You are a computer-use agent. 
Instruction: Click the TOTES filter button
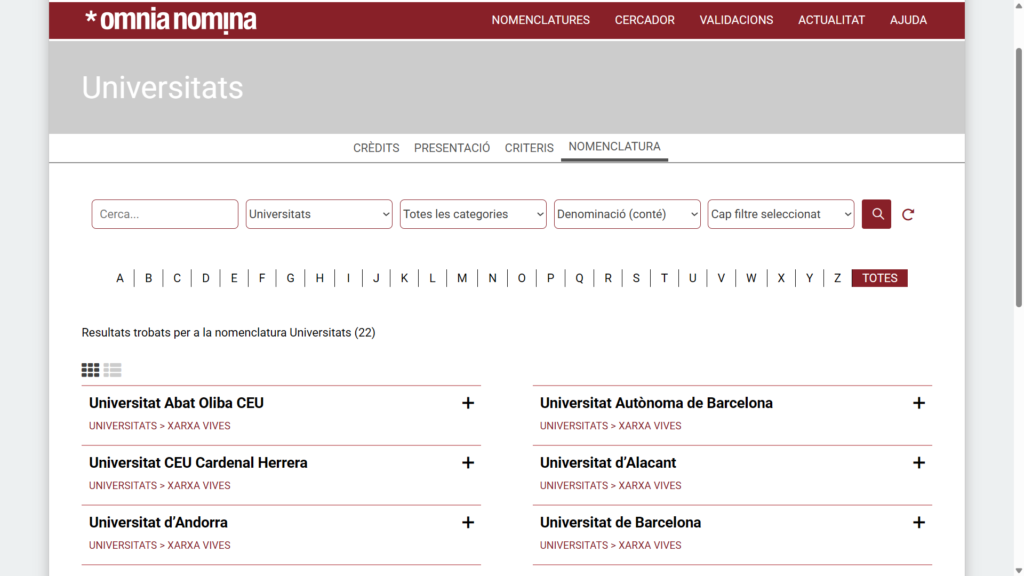pyautogui.click(x=879, y=277)
